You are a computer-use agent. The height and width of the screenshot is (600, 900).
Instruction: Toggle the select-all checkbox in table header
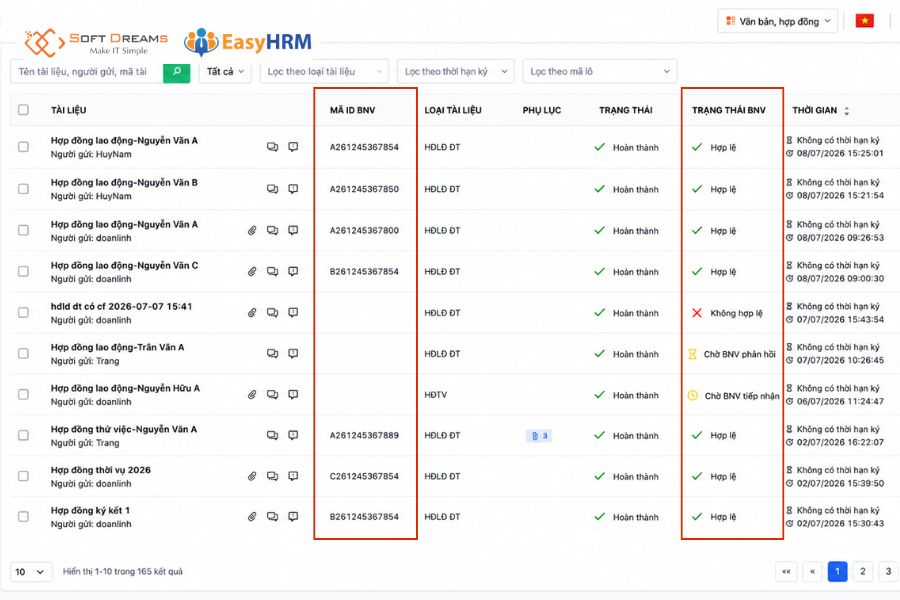point(24,110)
